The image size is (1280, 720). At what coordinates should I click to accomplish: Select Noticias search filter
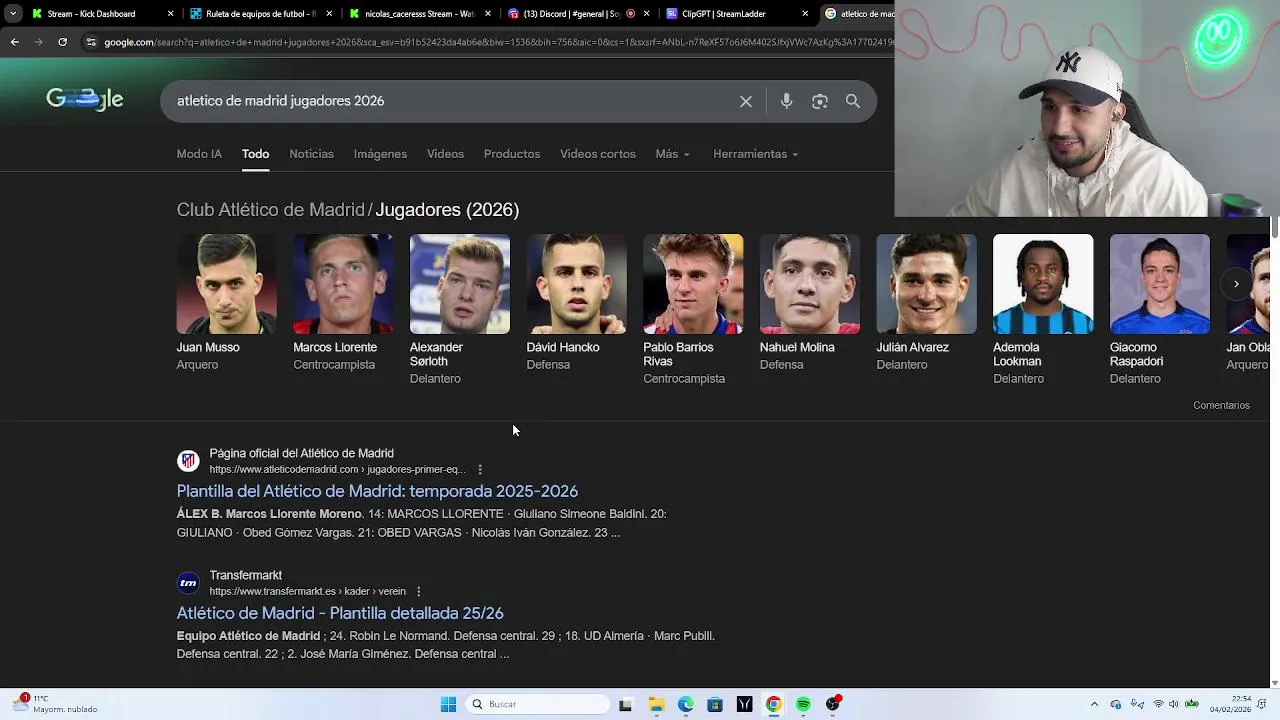[311, 154]
